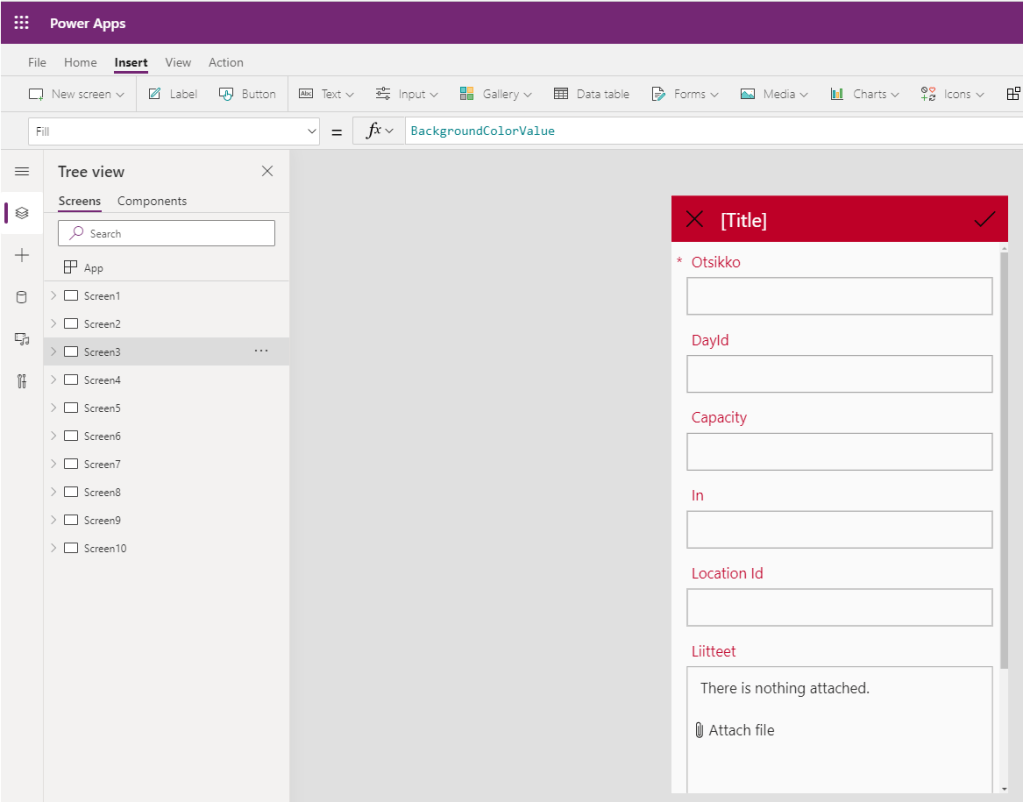Open the Fill property dropdown

click(312, 131)
